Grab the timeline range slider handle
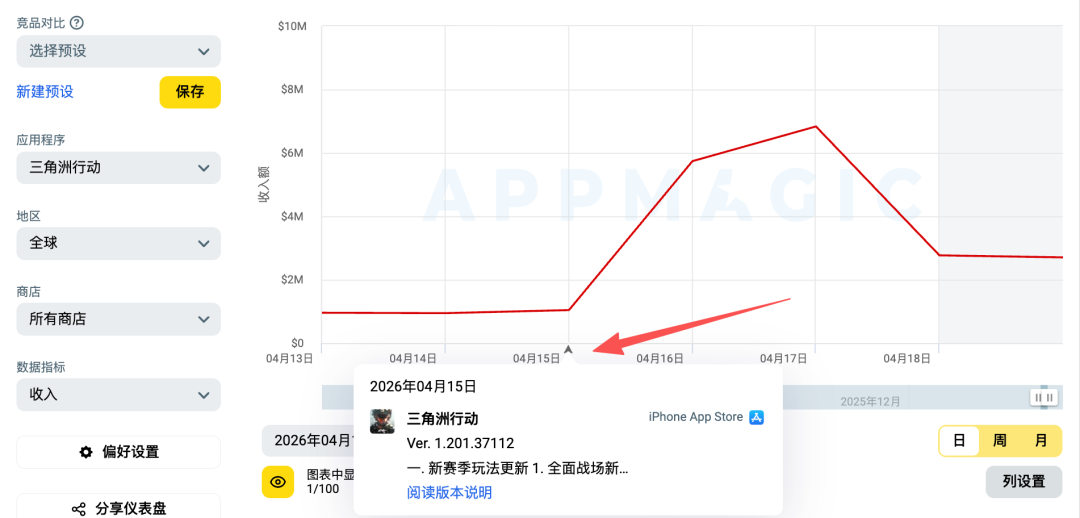Viewport: 1080px width, 518px height. tap(1045, 397)
